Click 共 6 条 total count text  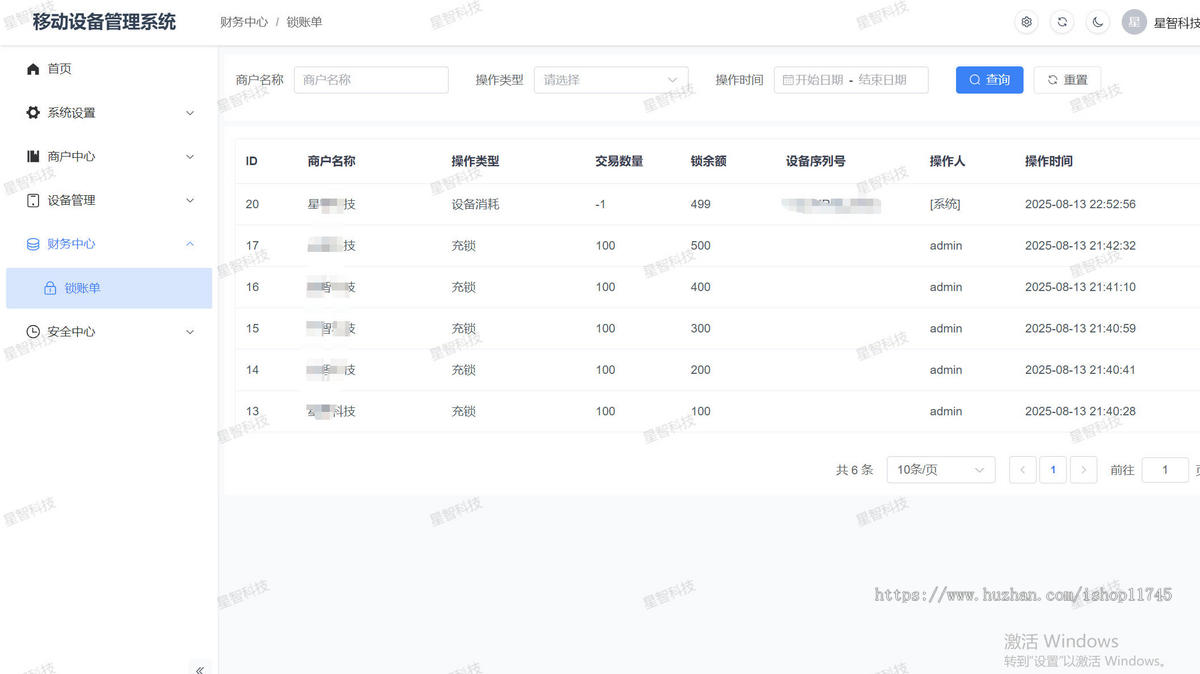854,470
